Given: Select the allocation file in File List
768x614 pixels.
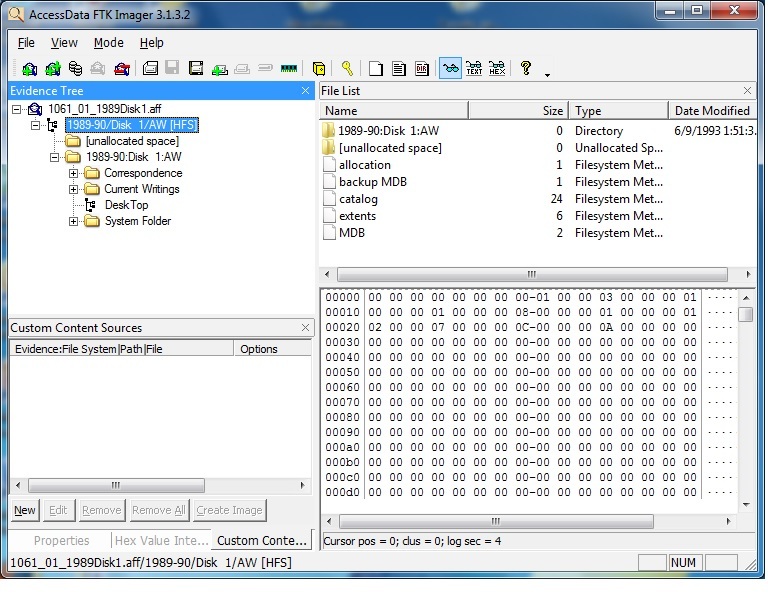Looking at the screenshot, I should [x=365, y=165].
